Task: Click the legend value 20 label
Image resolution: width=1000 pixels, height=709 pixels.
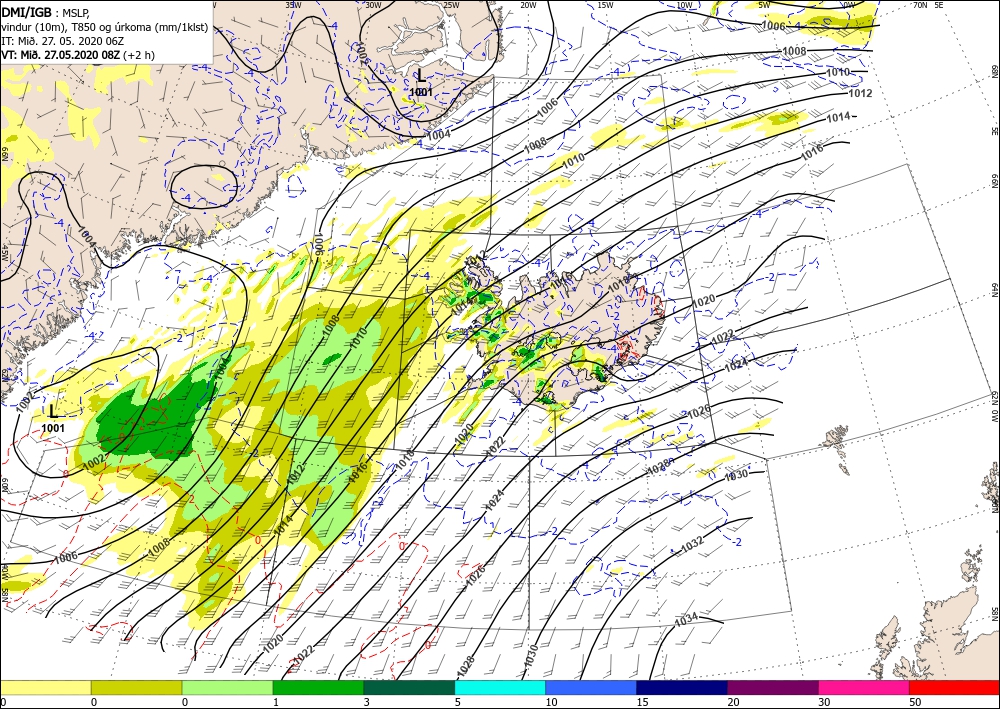Action: (733, 702)
